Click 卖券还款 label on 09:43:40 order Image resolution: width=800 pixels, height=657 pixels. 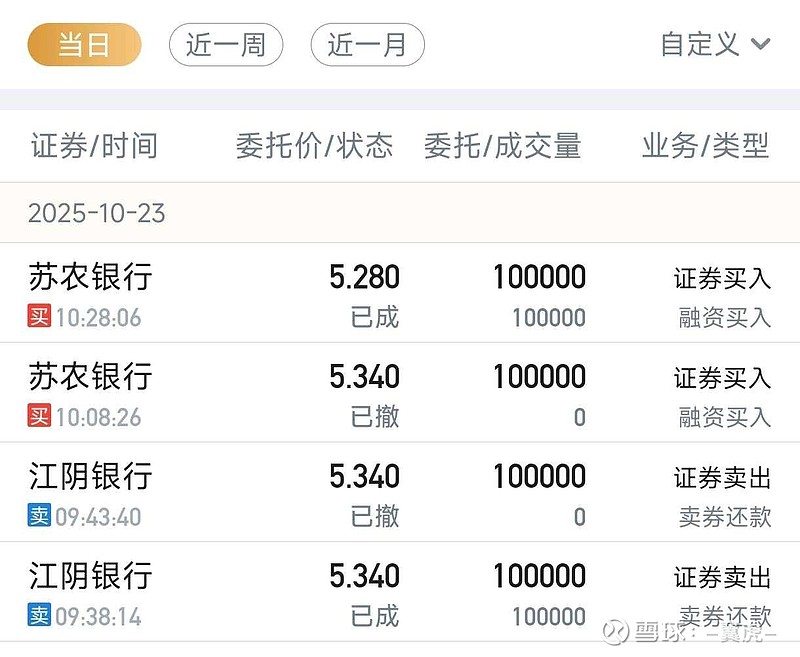pos(725,517)
